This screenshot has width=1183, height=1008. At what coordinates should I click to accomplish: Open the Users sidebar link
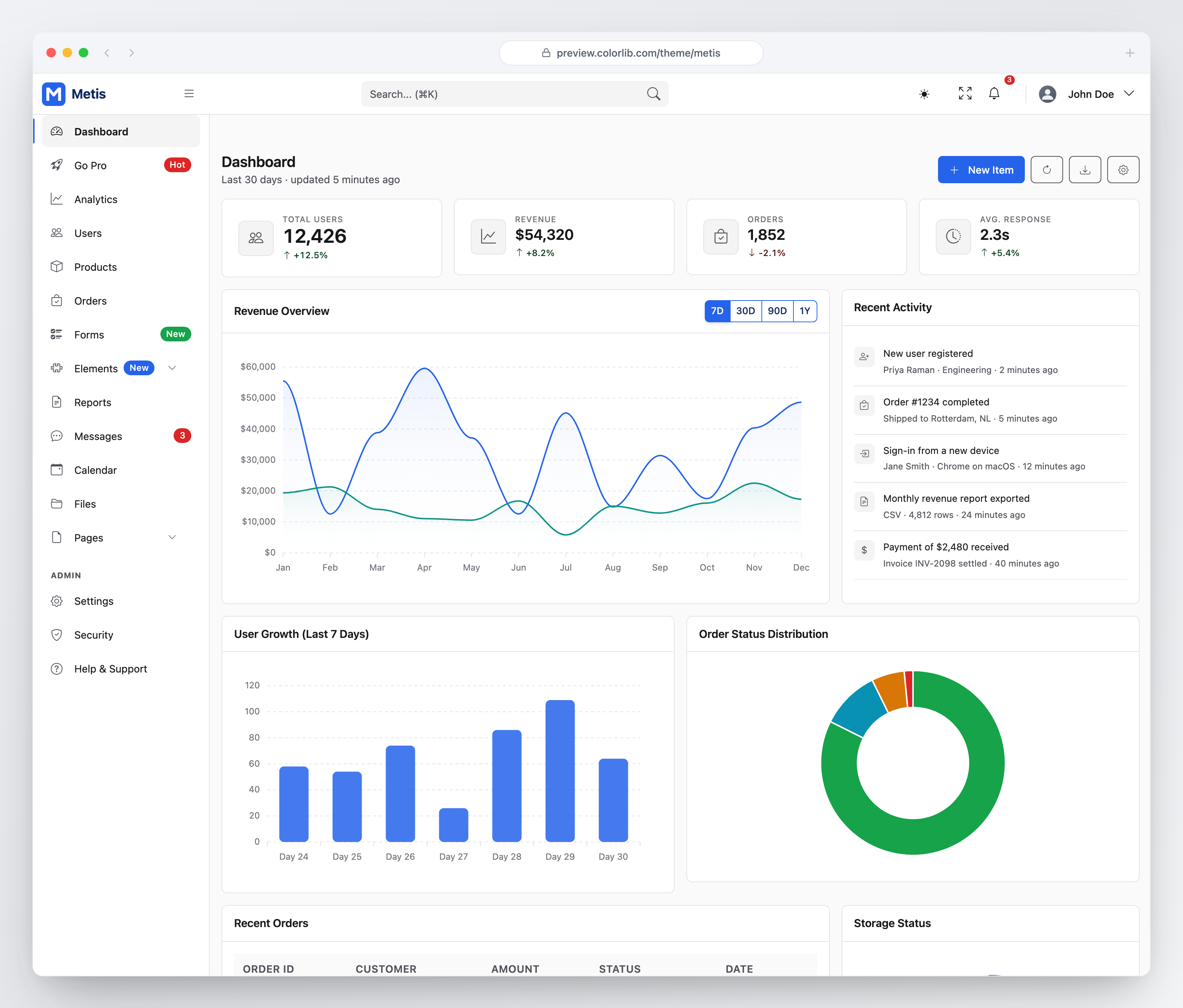(x=121, y=233)
